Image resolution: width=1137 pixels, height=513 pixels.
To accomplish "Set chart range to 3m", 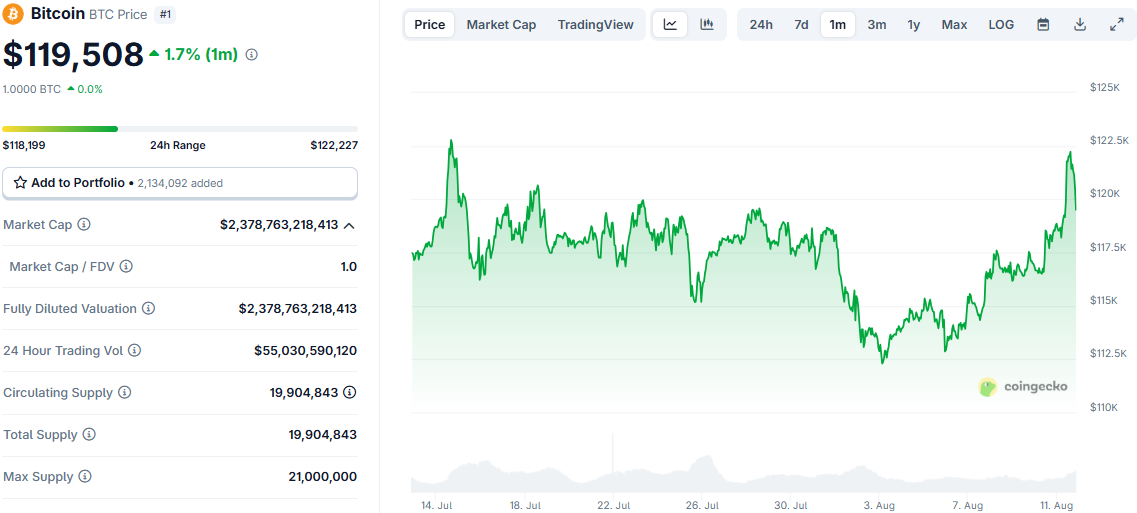I will [877, 25].
